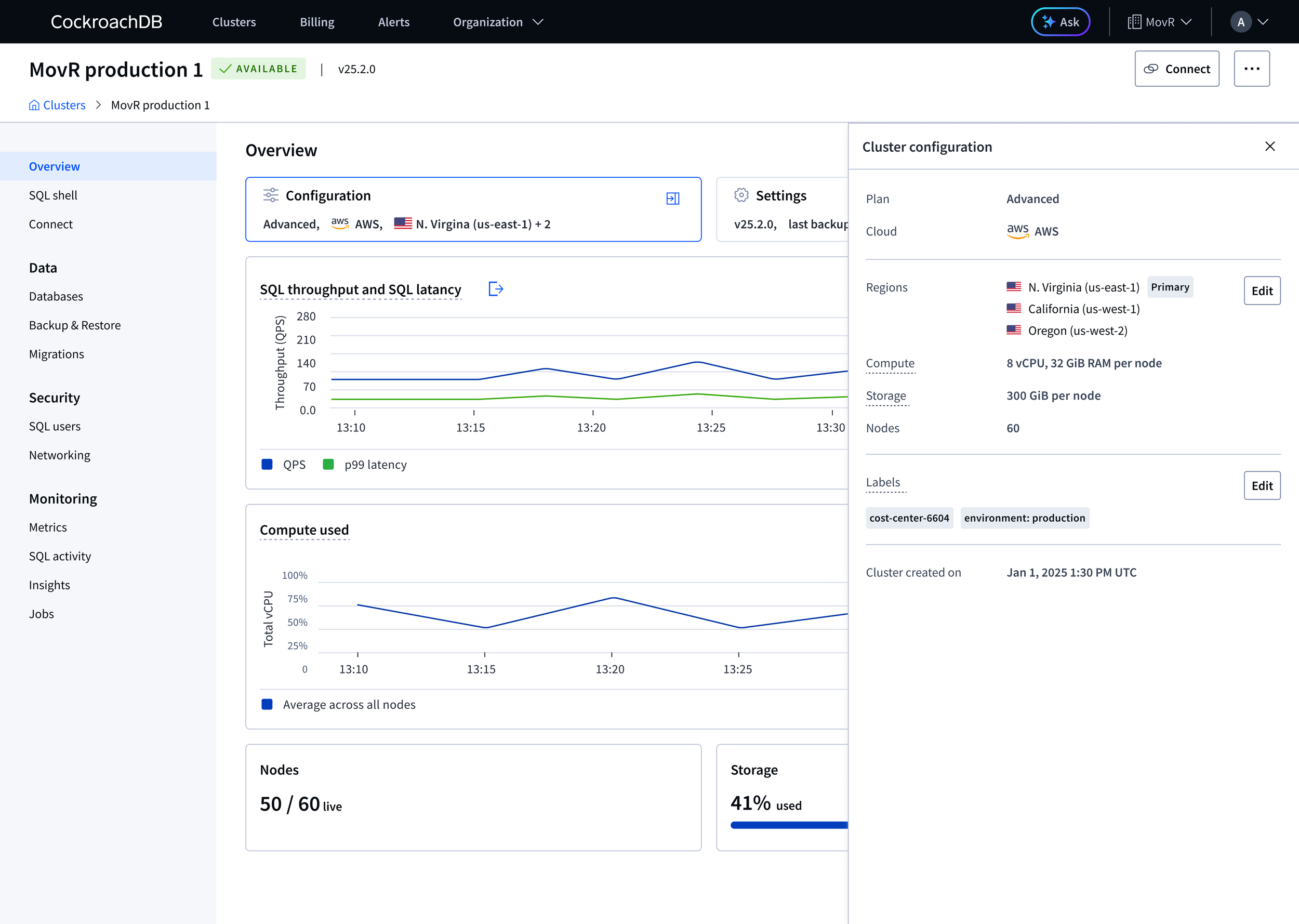Edit the cluster Labels
Viewport: 1299px width, 924px height.
coord(1262,486)
